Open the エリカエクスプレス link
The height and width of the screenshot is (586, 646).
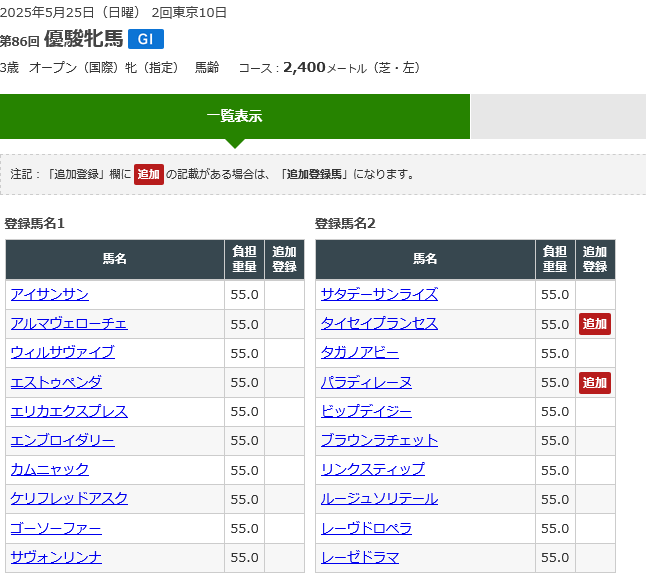(x=69, y=411)
